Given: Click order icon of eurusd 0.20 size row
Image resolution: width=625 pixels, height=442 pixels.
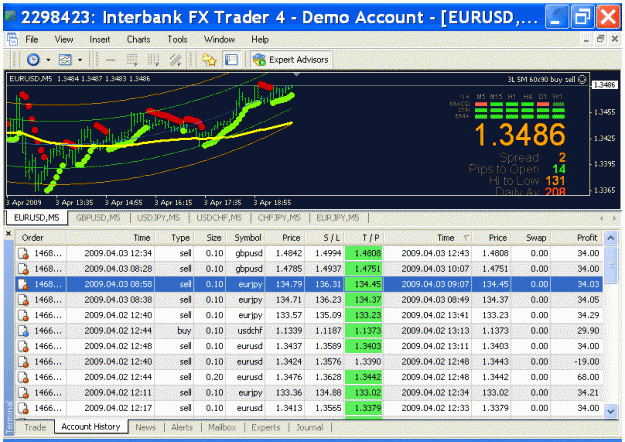Looking at the screenshot, I should [x=24, y=377].
